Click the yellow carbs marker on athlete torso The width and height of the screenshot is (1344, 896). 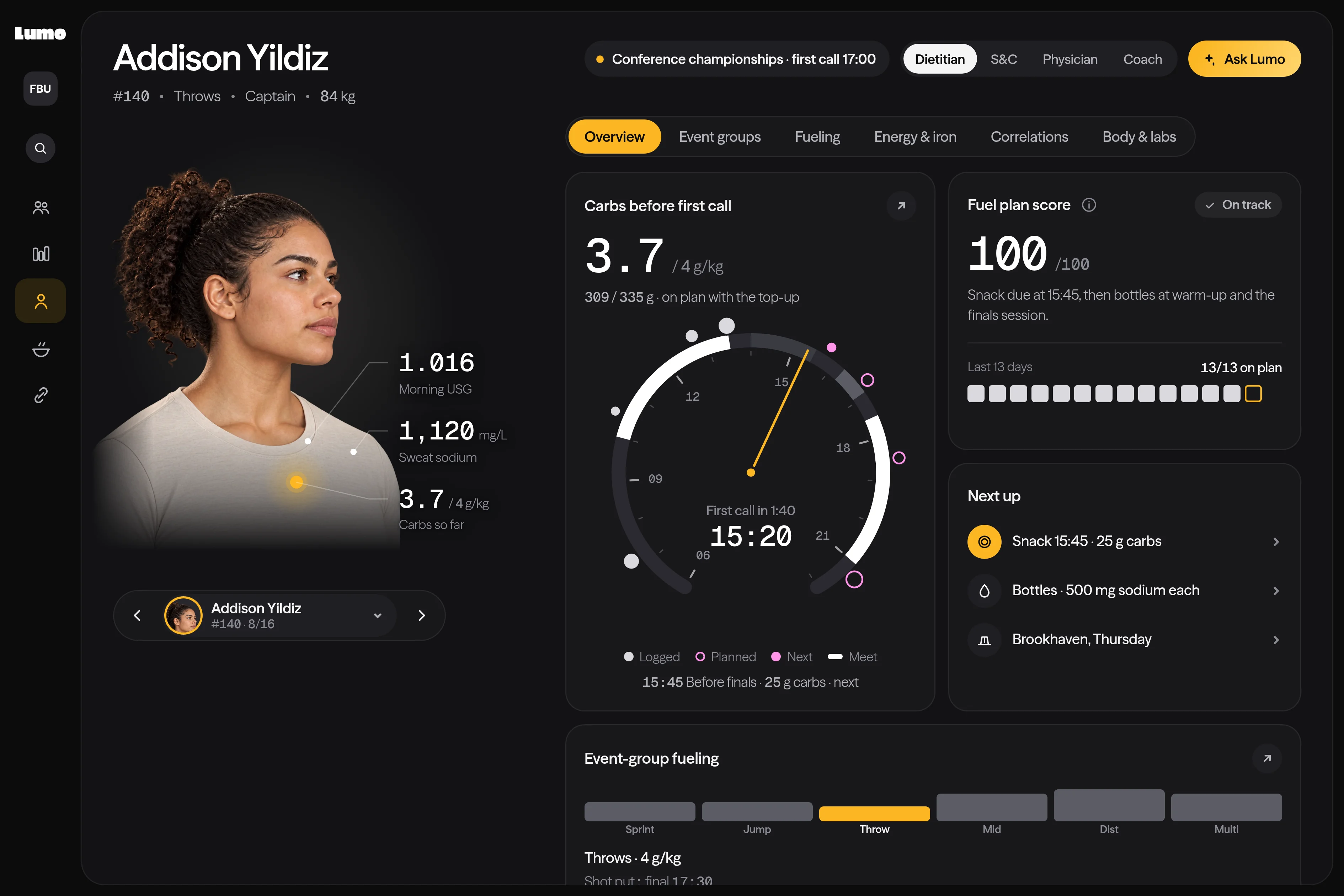click(296, 482)
